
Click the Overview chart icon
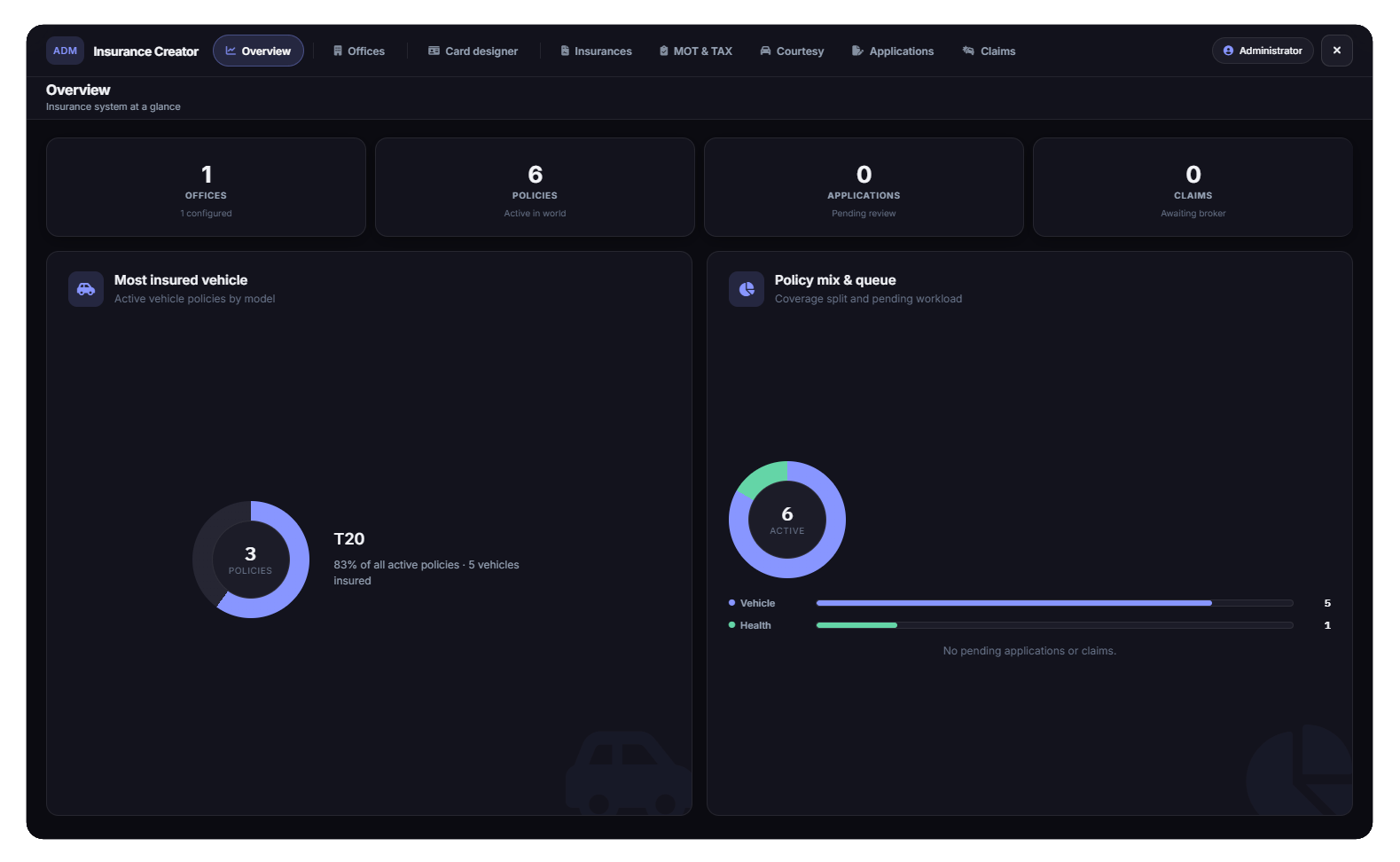(x=231, y=51)
